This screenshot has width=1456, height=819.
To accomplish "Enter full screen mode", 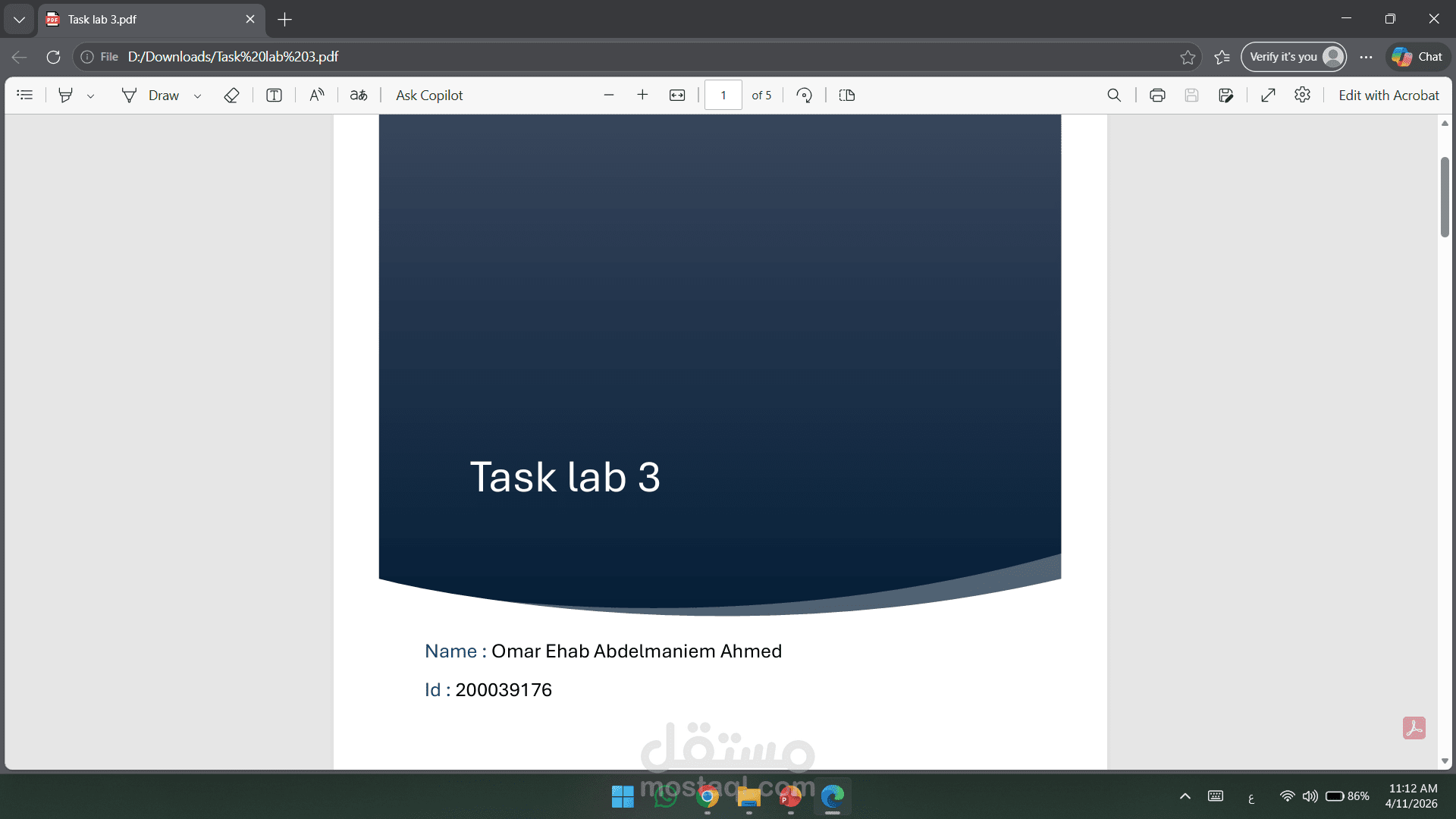I will (1268, 95).
